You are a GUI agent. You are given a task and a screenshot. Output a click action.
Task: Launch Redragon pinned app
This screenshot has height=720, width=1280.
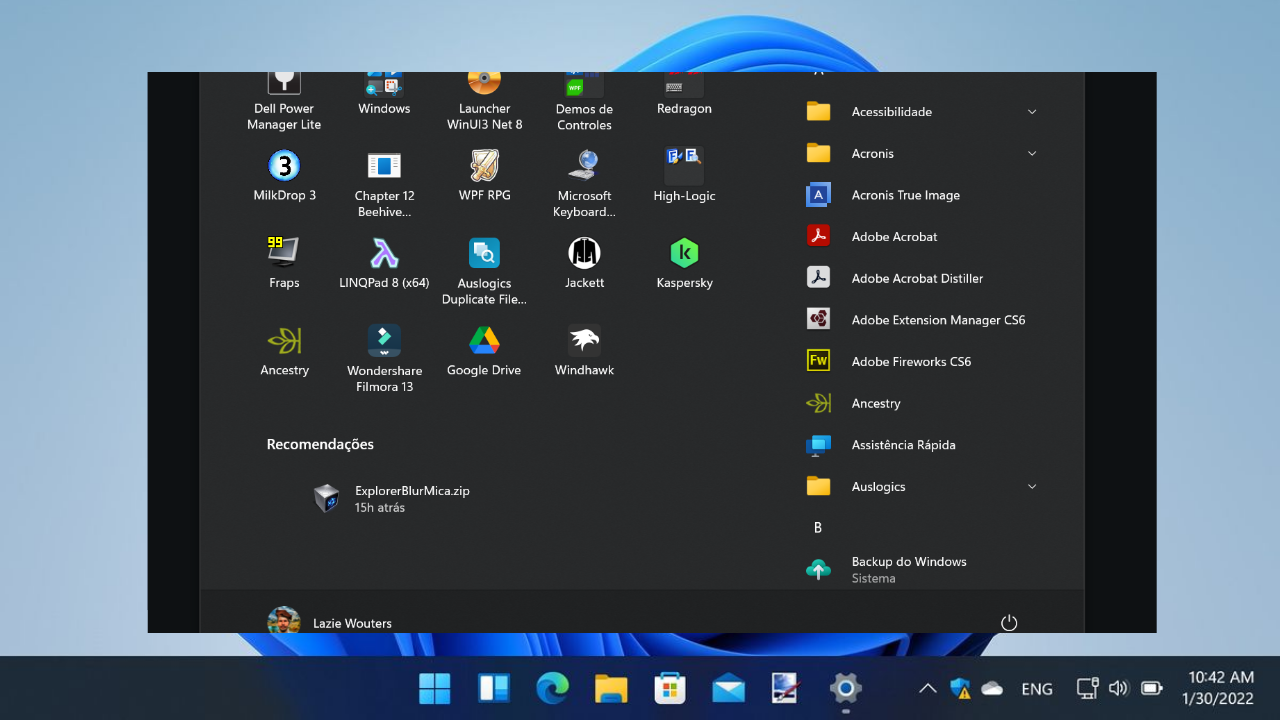pos(684,95)
